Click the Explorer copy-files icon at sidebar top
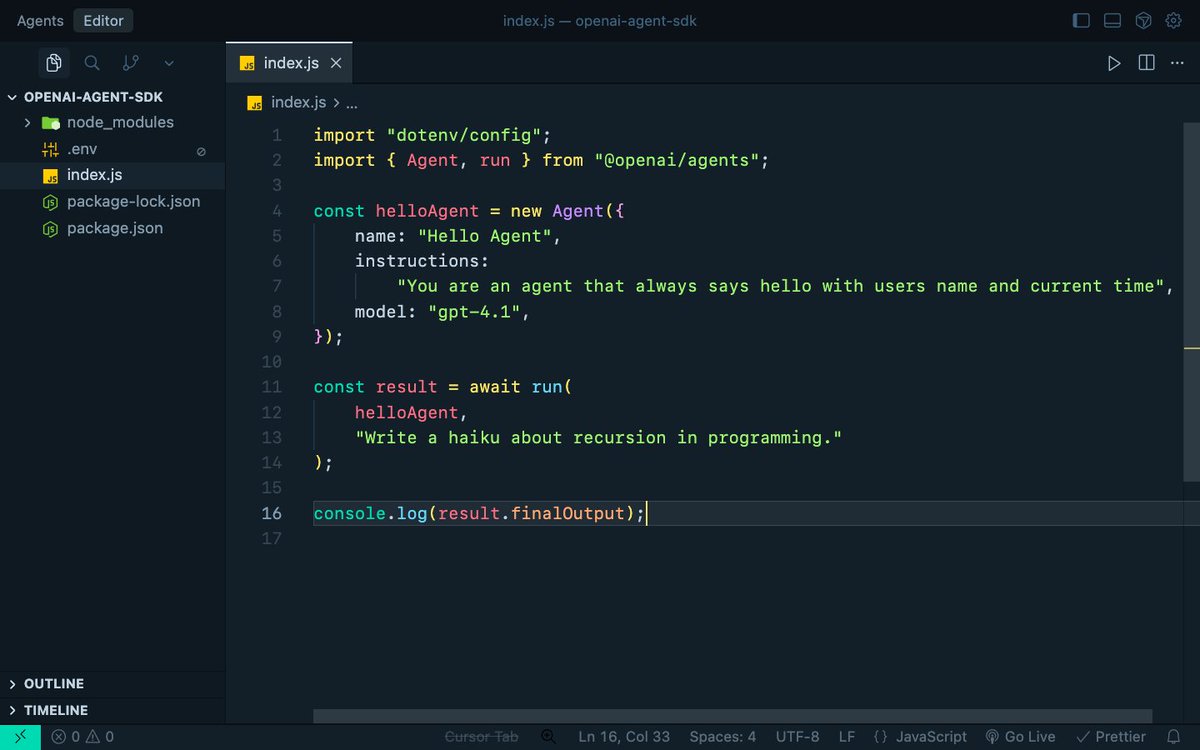The height and width of the screenshot is (750, 1200). pos(54,62)
